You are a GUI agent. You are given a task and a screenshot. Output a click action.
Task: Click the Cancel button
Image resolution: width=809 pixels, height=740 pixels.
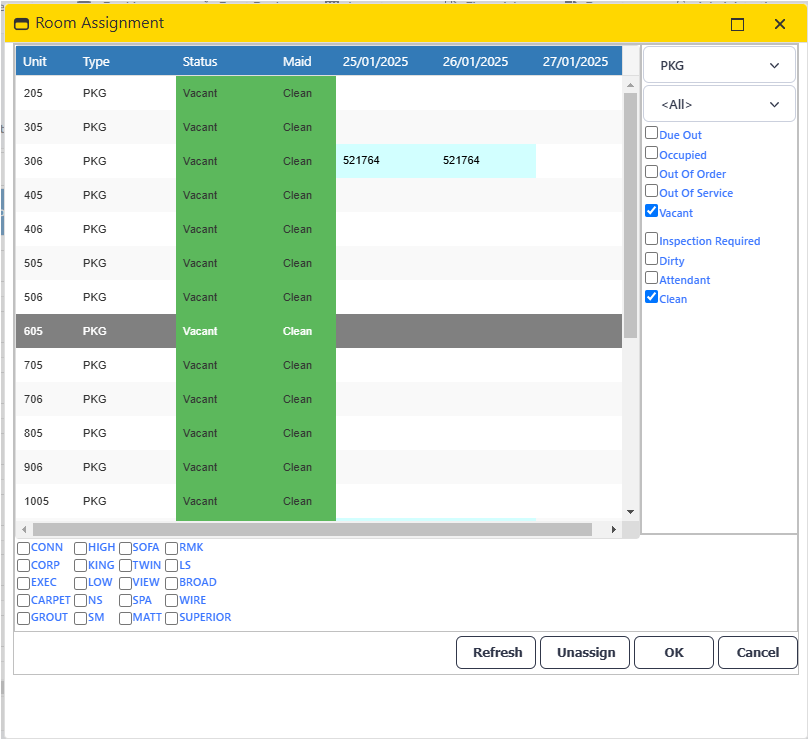(757, 653)
